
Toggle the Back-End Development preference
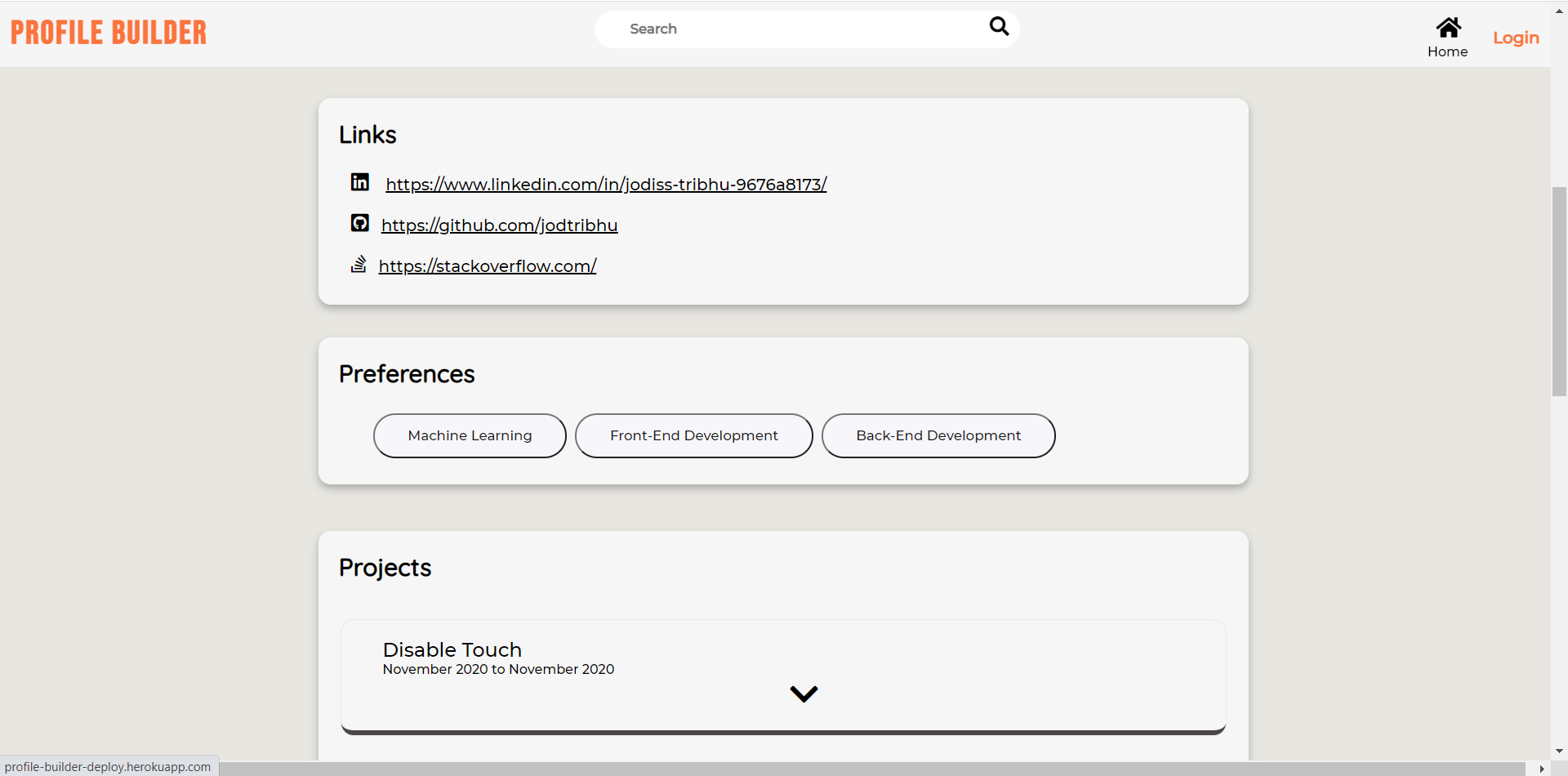tap(938, 435)
